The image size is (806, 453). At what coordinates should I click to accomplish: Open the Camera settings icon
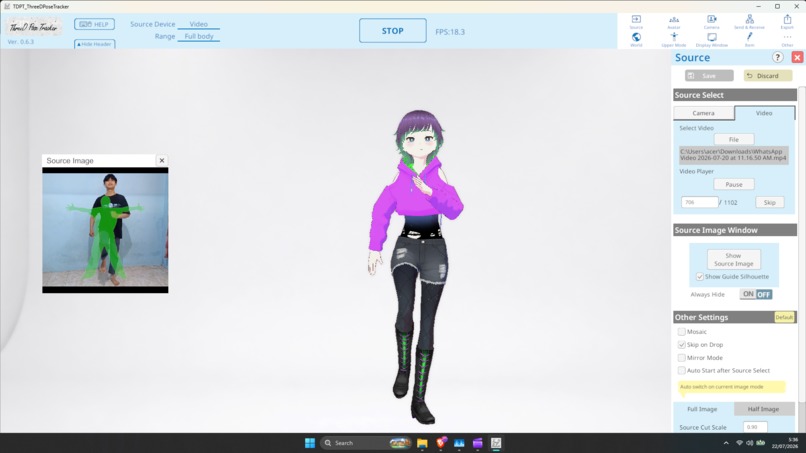tap(711, 21)
